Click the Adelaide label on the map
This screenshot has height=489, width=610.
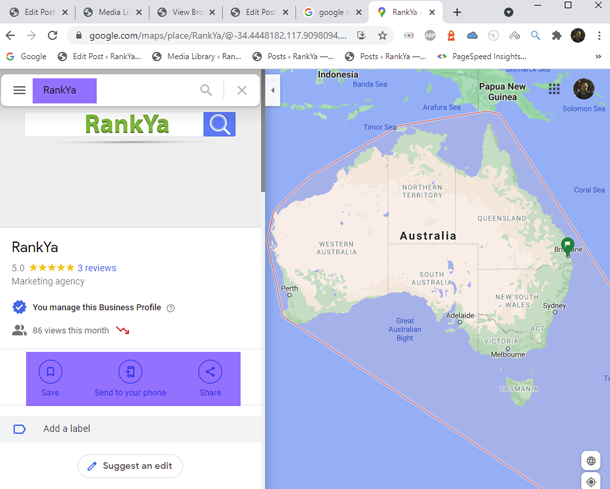(460, 315)
